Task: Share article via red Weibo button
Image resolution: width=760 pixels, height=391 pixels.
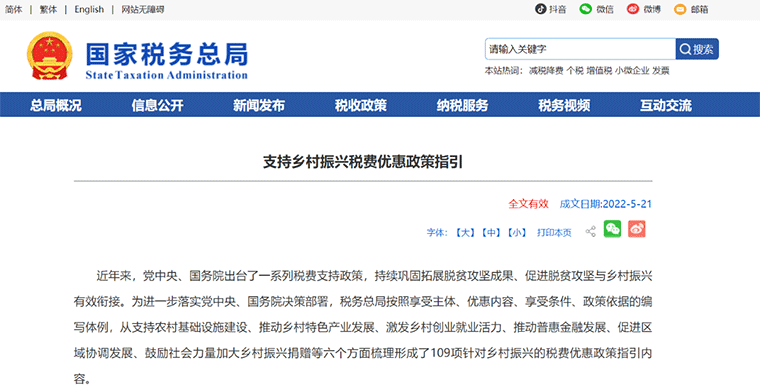Action: pos(637,229)
